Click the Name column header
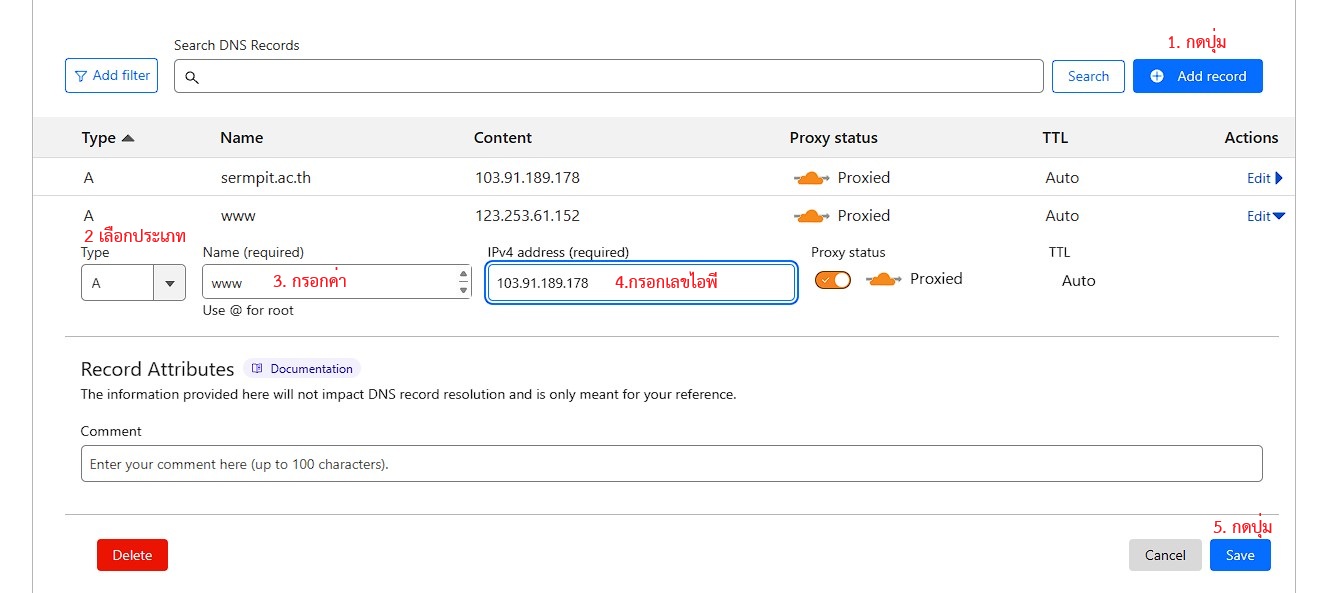 242,138
